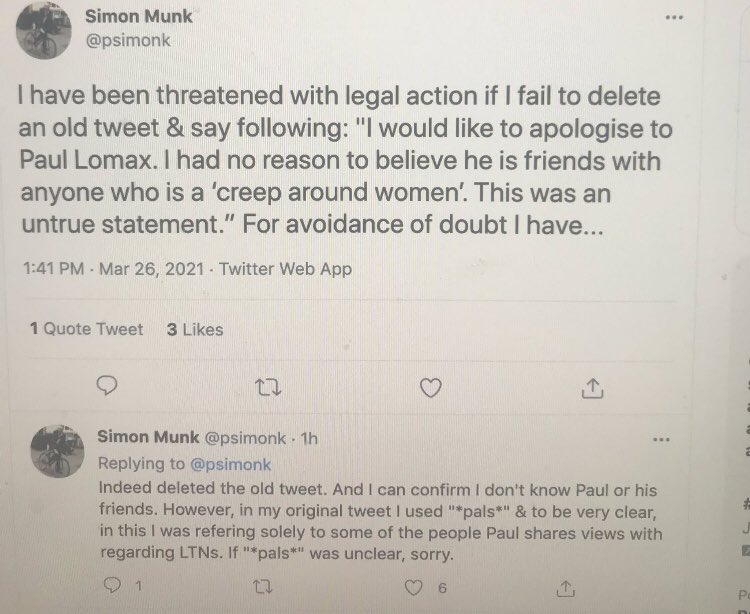View the 3 Likes list
Image resolution: width=750 pixels, height=614 pixels.
[x=195, y=329]
